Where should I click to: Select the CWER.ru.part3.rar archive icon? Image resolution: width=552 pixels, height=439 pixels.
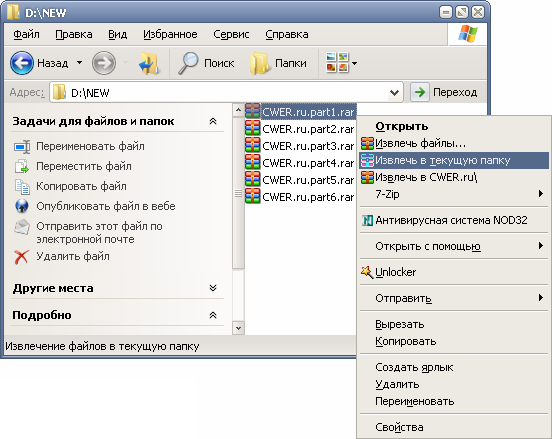pos(252,146)
